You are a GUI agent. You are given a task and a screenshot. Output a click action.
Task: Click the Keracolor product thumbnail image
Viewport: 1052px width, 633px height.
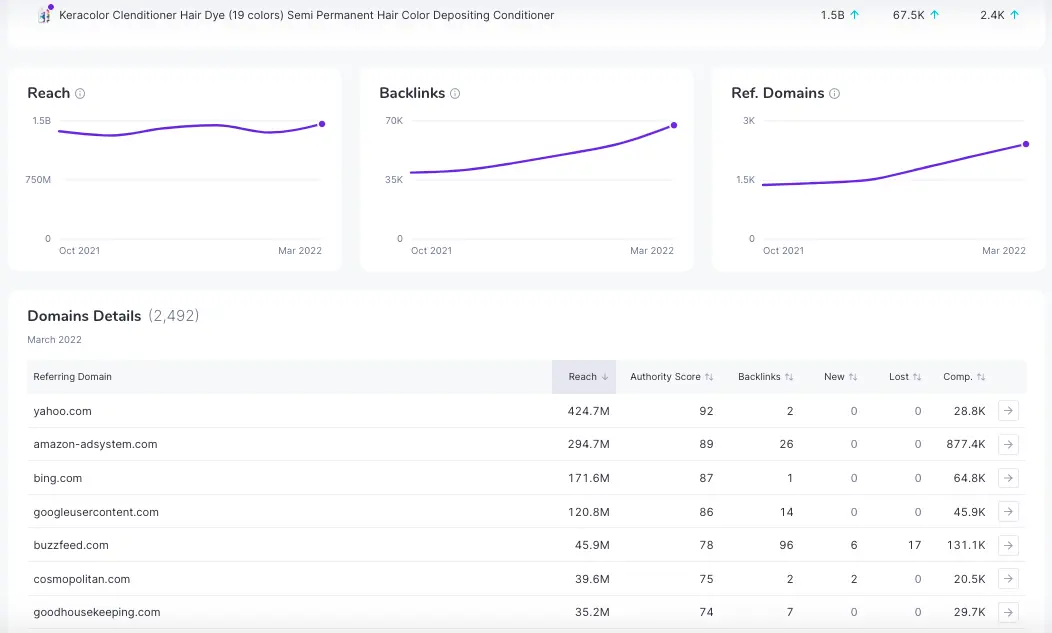tap(44, 15)
